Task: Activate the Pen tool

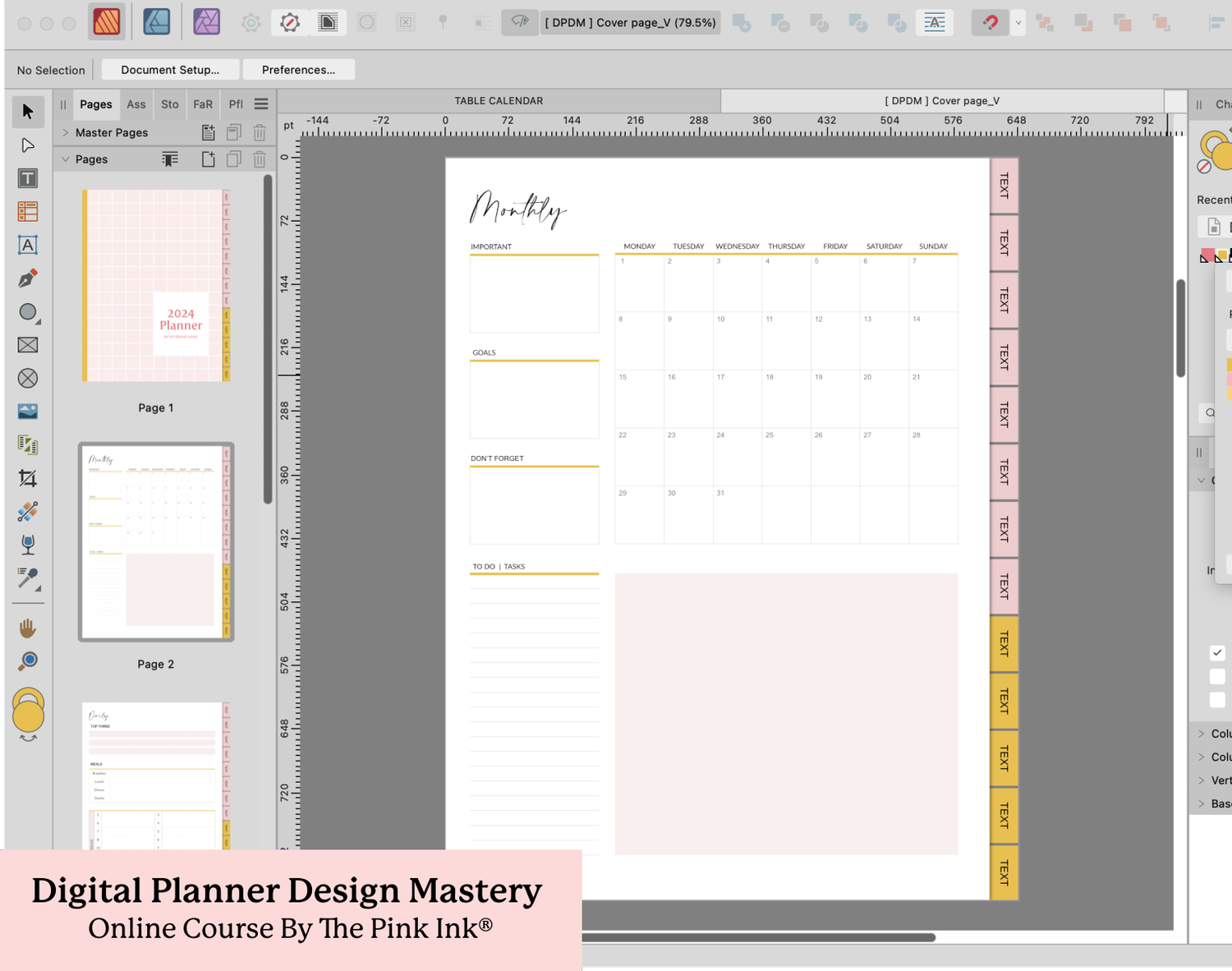Action: [x=27, y=278]
